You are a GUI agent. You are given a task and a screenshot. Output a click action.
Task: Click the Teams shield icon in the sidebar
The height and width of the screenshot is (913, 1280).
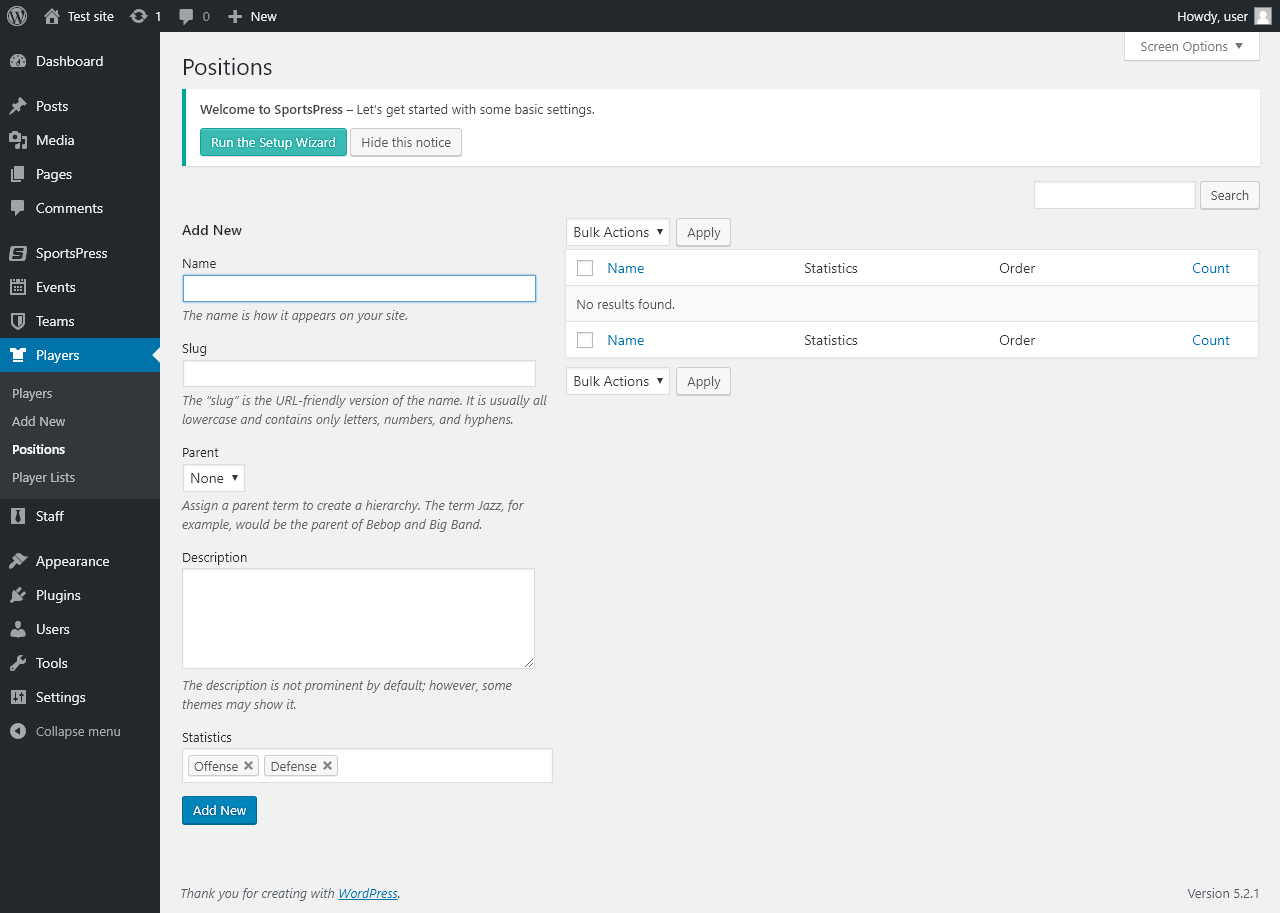click(18, 321)
